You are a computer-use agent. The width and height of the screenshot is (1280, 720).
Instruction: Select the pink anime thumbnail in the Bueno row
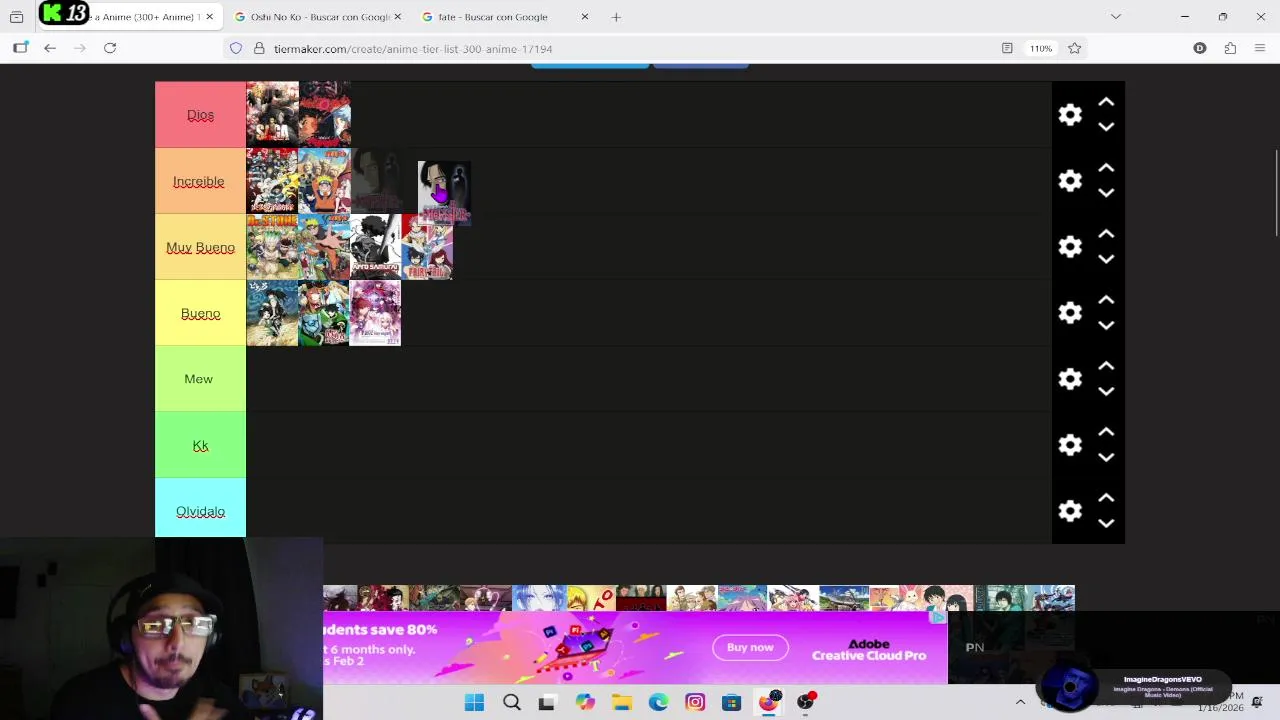coord(376,313)
